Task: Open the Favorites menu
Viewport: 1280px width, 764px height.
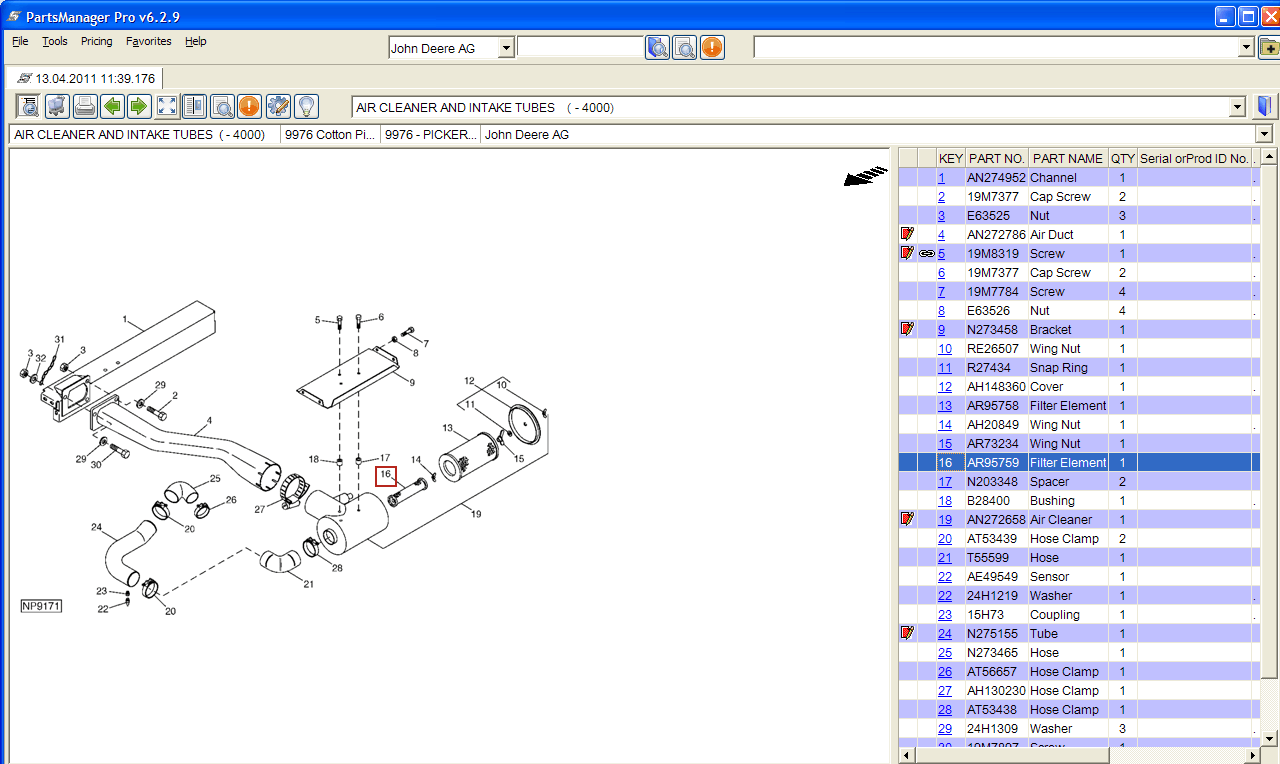Action: pyautogui.click(x=148, y=41)
